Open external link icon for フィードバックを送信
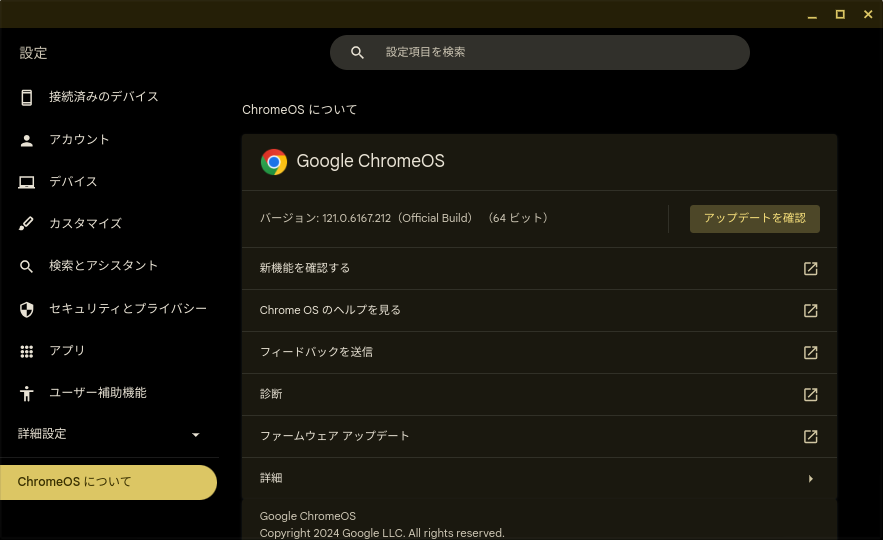The height and width of the screenshot is (540, 883). (810, 352)
